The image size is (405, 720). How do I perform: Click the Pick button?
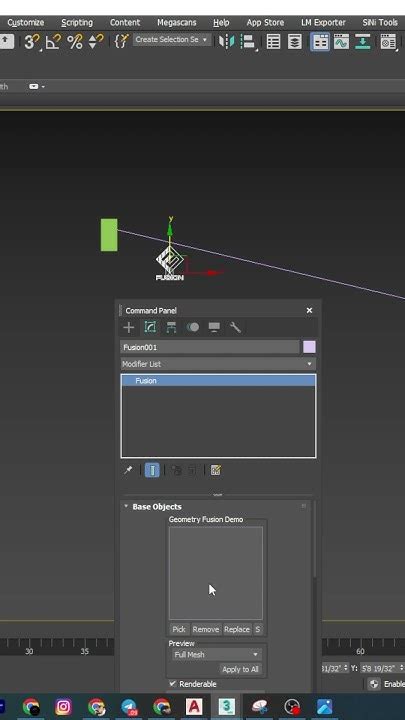click(179, 629)
